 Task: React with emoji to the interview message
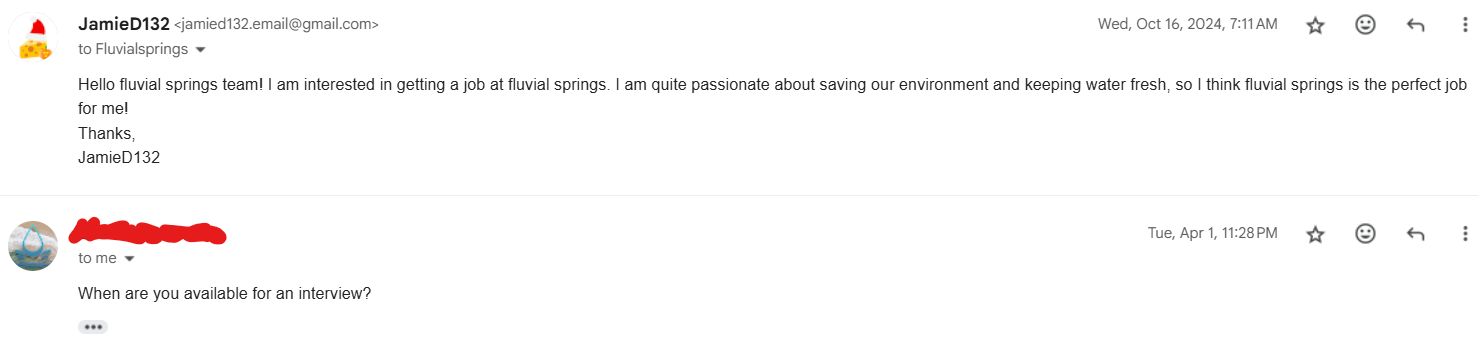(x=1365, y=233)
